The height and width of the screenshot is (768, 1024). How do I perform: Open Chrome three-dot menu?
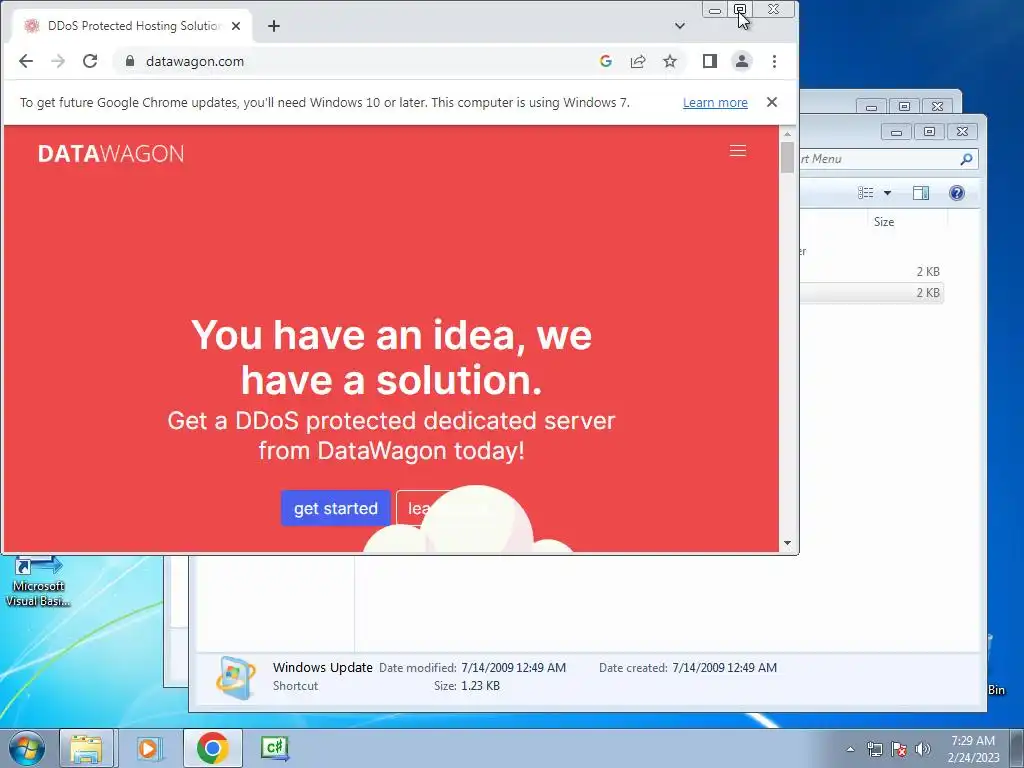pos(774,61)
